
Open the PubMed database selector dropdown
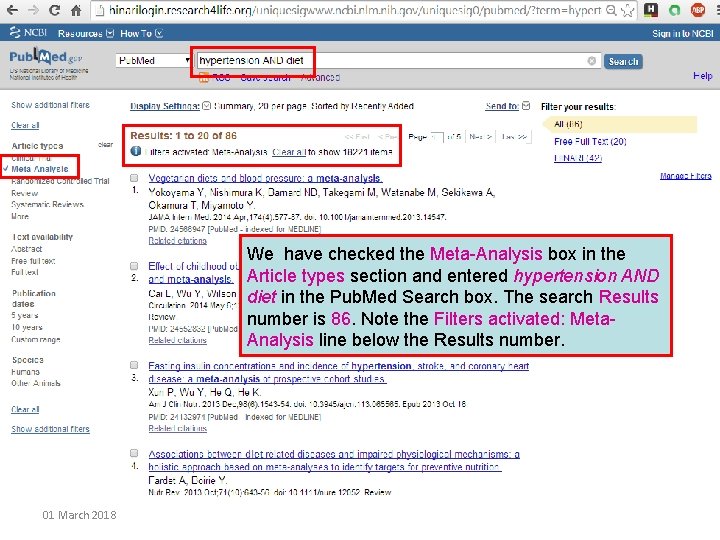[153, 61]
